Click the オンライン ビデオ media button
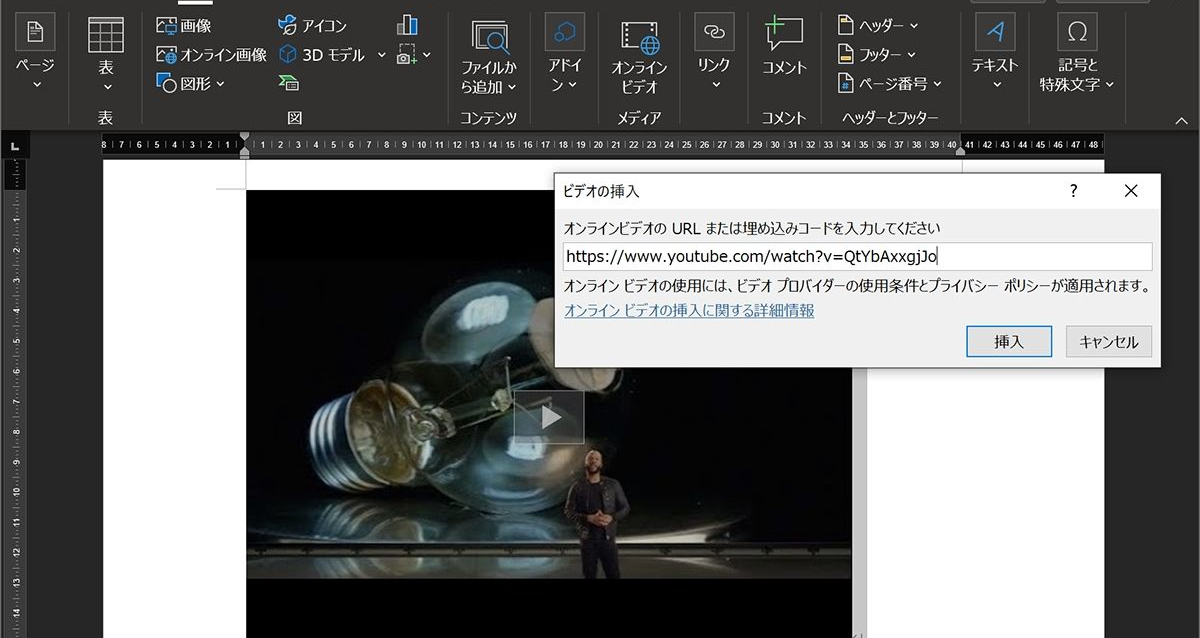The height and width of the screenshot is (638, 1200). 639,50
